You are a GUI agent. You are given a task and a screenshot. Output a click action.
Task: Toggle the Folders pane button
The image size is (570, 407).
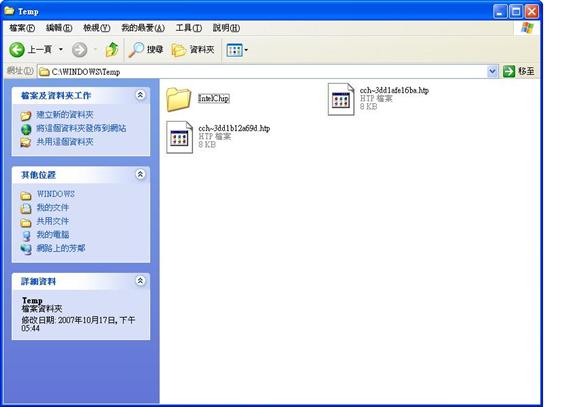193,50
